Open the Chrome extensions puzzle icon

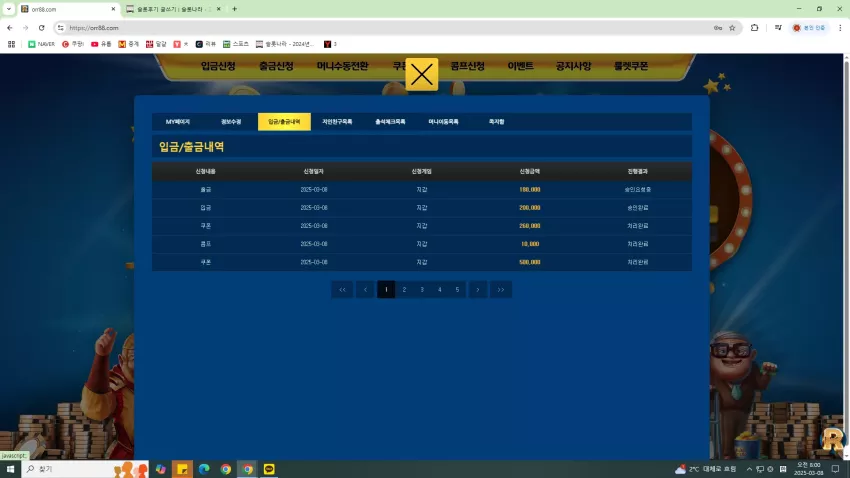(754, 28)
